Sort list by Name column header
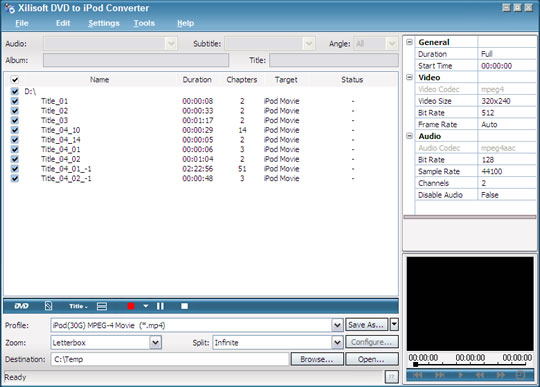This screenshot has width=540, height=387. pos(99,80)
